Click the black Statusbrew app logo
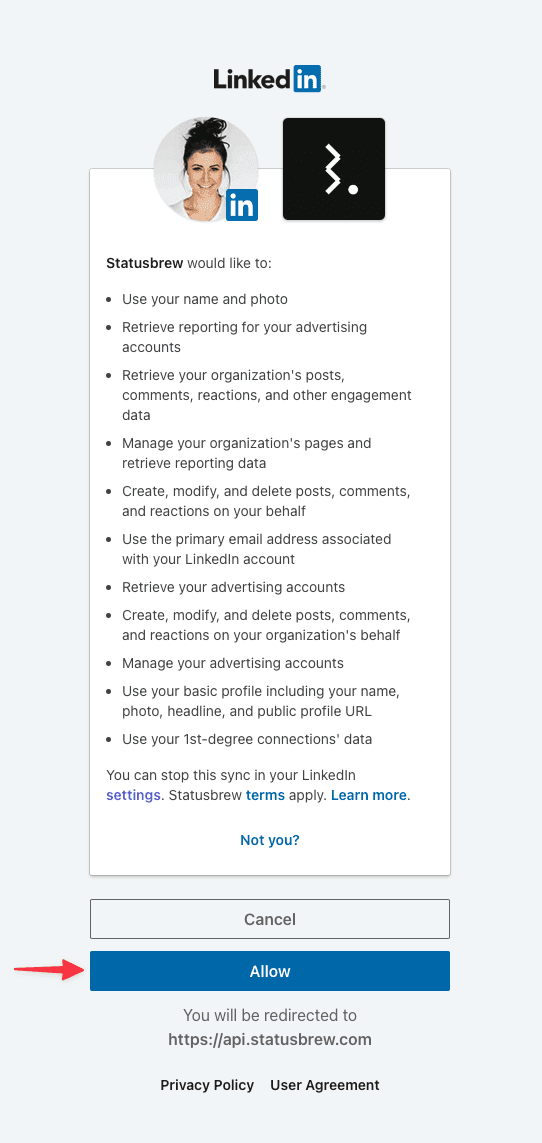This screenshot has width=542, height=1143. tap(334, 169)
